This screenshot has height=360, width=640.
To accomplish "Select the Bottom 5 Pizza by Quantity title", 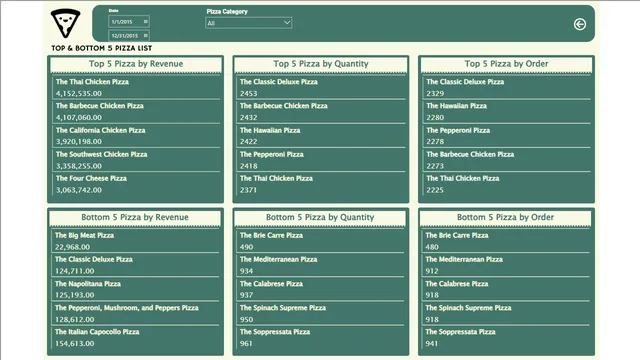I will [320, 217].
